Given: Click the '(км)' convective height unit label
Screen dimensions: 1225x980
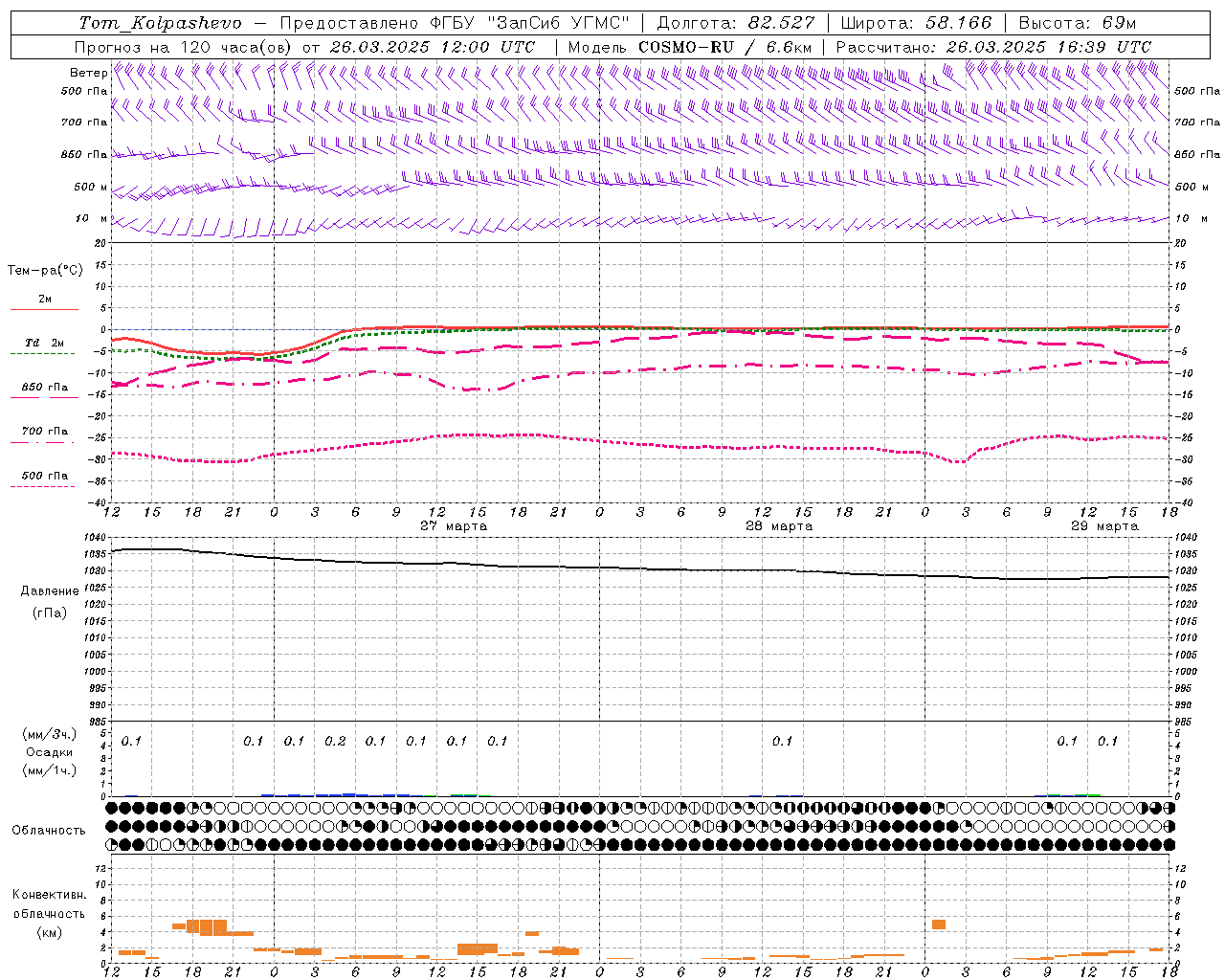Looking at the screenshot, I should (x=49, y=932).
